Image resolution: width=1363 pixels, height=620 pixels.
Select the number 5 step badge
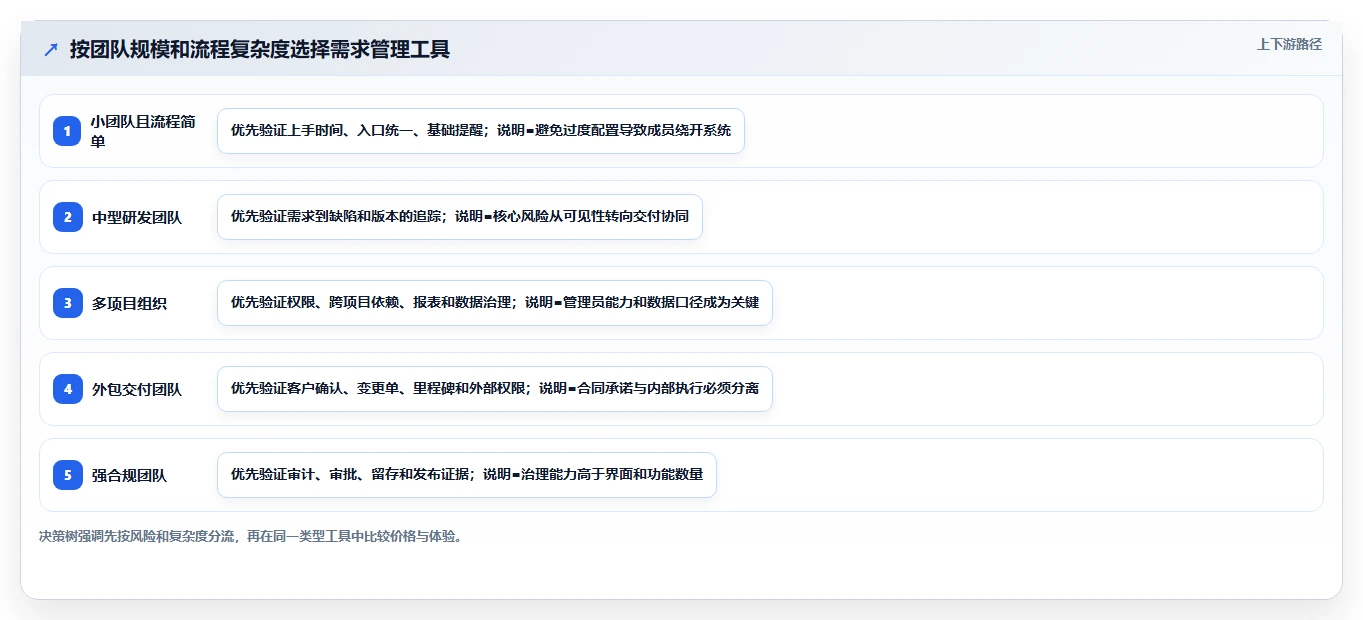67,475
